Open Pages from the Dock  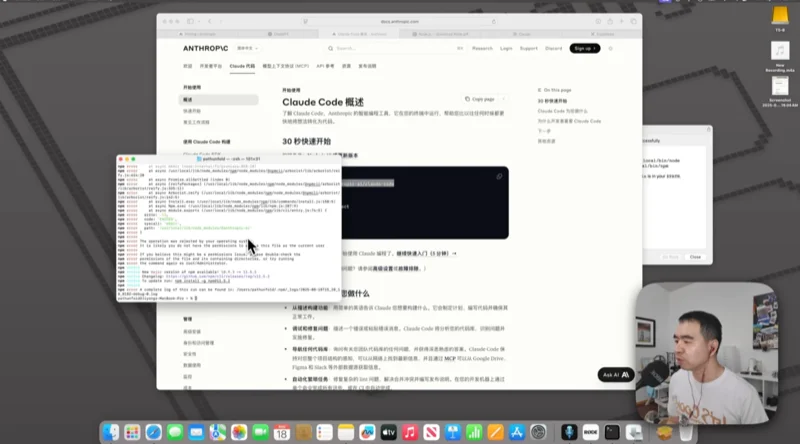click(495, 433)
